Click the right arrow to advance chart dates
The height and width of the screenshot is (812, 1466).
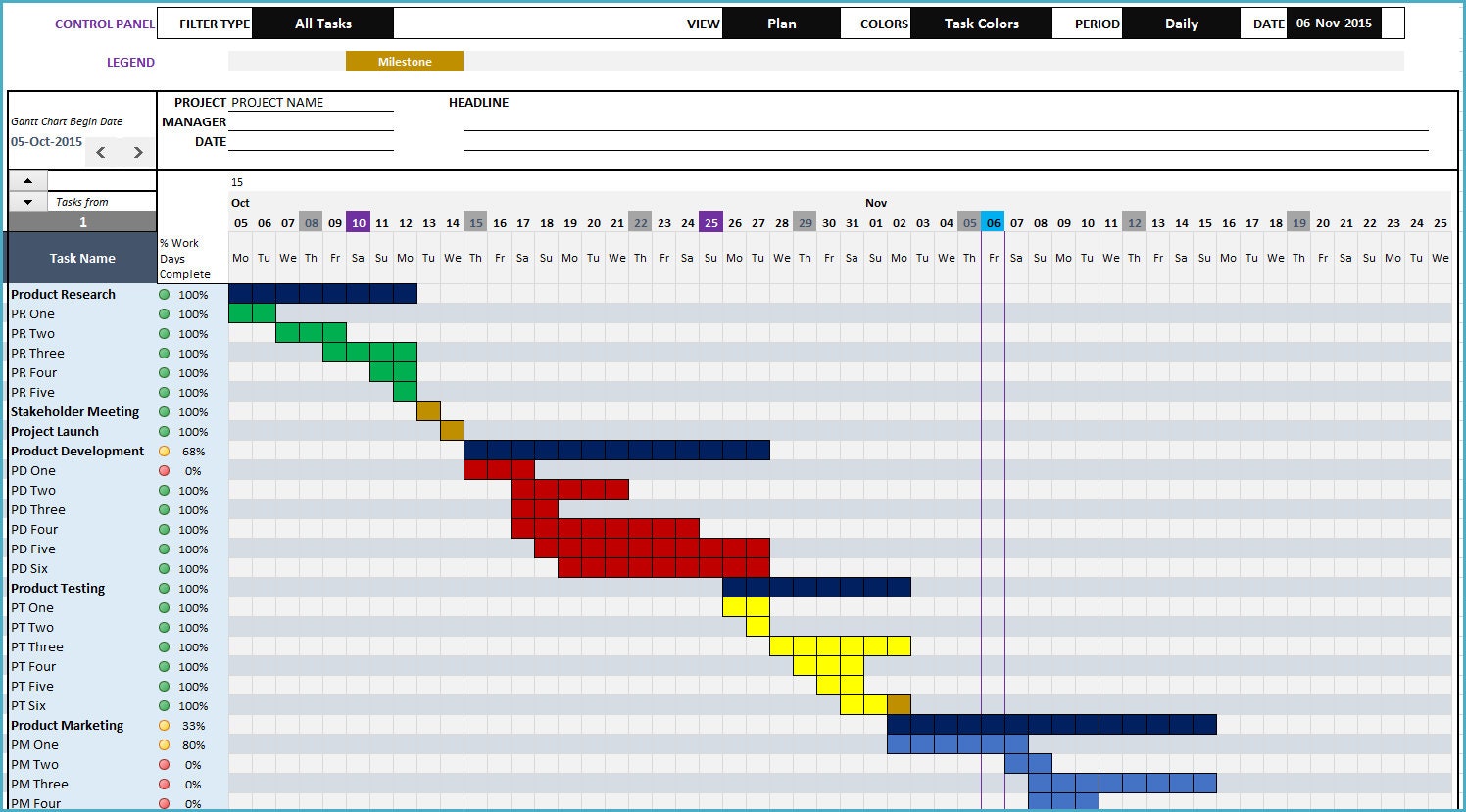coord(137,152)
